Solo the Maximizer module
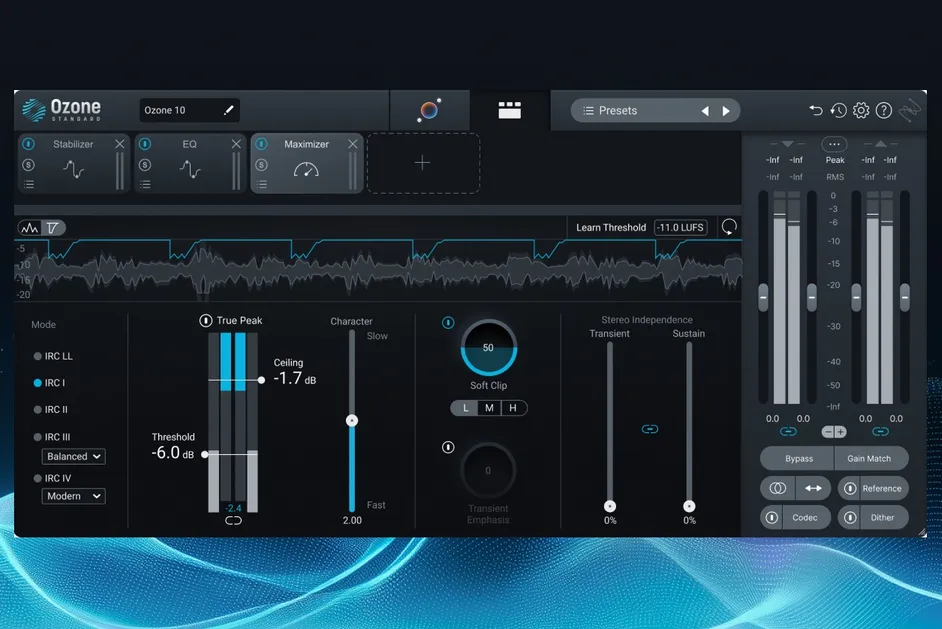942x629 pixels. 261,165
